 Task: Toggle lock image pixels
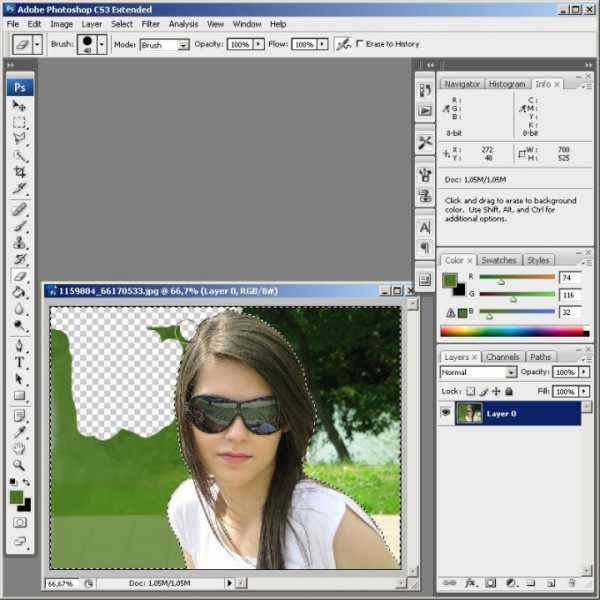click(484, 391)
